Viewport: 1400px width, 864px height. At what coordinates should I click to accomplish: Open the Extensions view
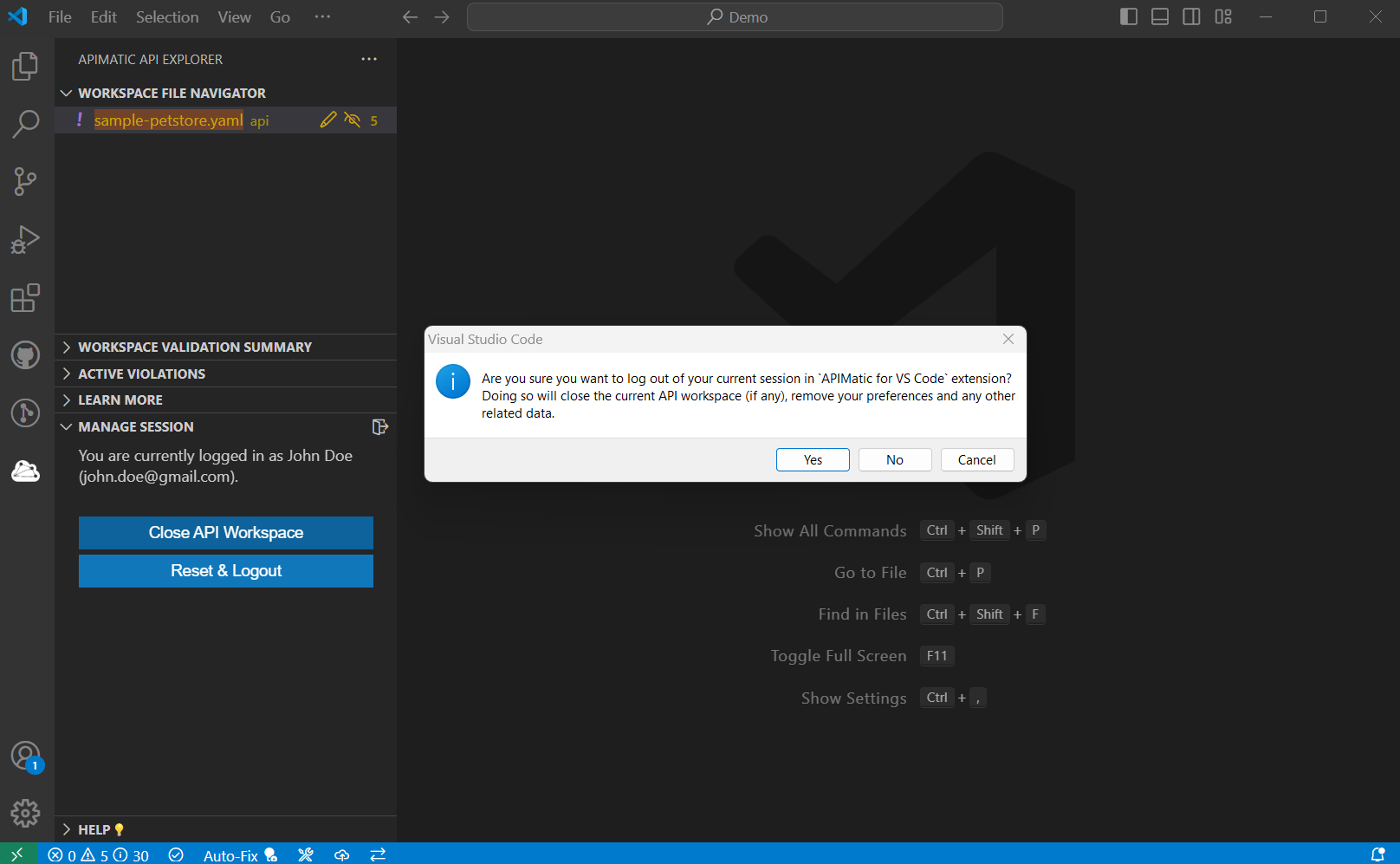pyautogui.click(x=25, y=297)
